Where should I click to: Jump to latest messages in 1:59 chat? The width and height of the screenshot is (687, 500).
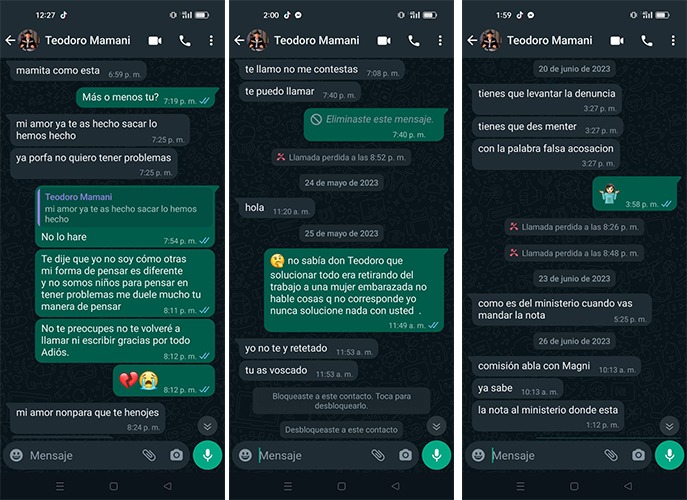coord(669,426)
